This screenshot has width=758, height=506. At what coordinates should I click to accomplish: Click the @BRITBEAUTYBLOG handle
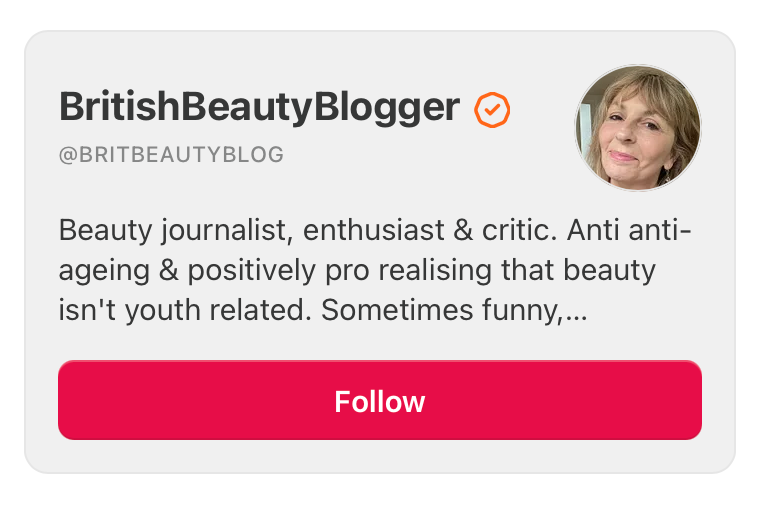coord(171,155)
